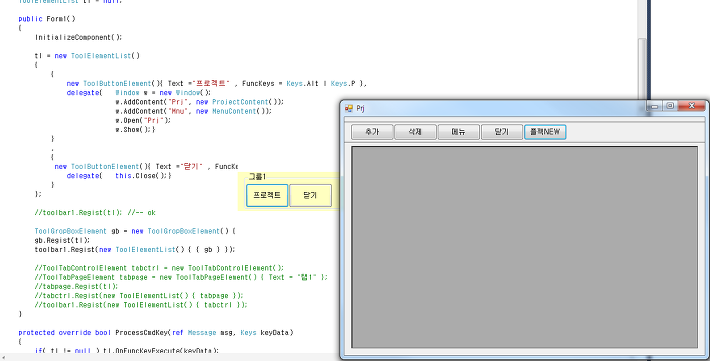Click the gray content panel in Prj window

pyautogui.click(x=524, y=247)
